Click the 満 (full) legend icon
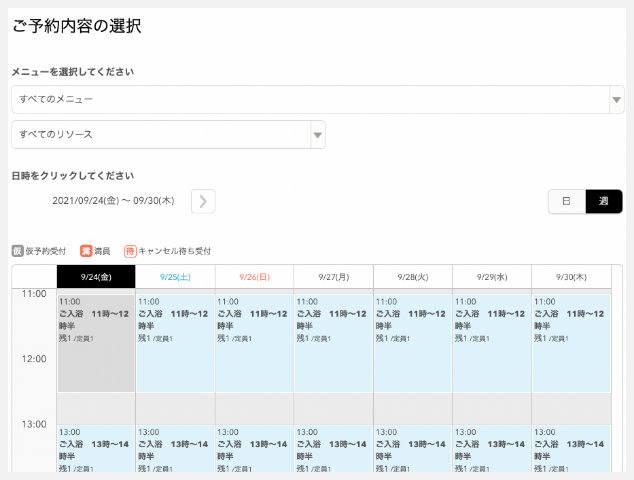The height and width of the screenshot is (480, 634). (86, 251)
